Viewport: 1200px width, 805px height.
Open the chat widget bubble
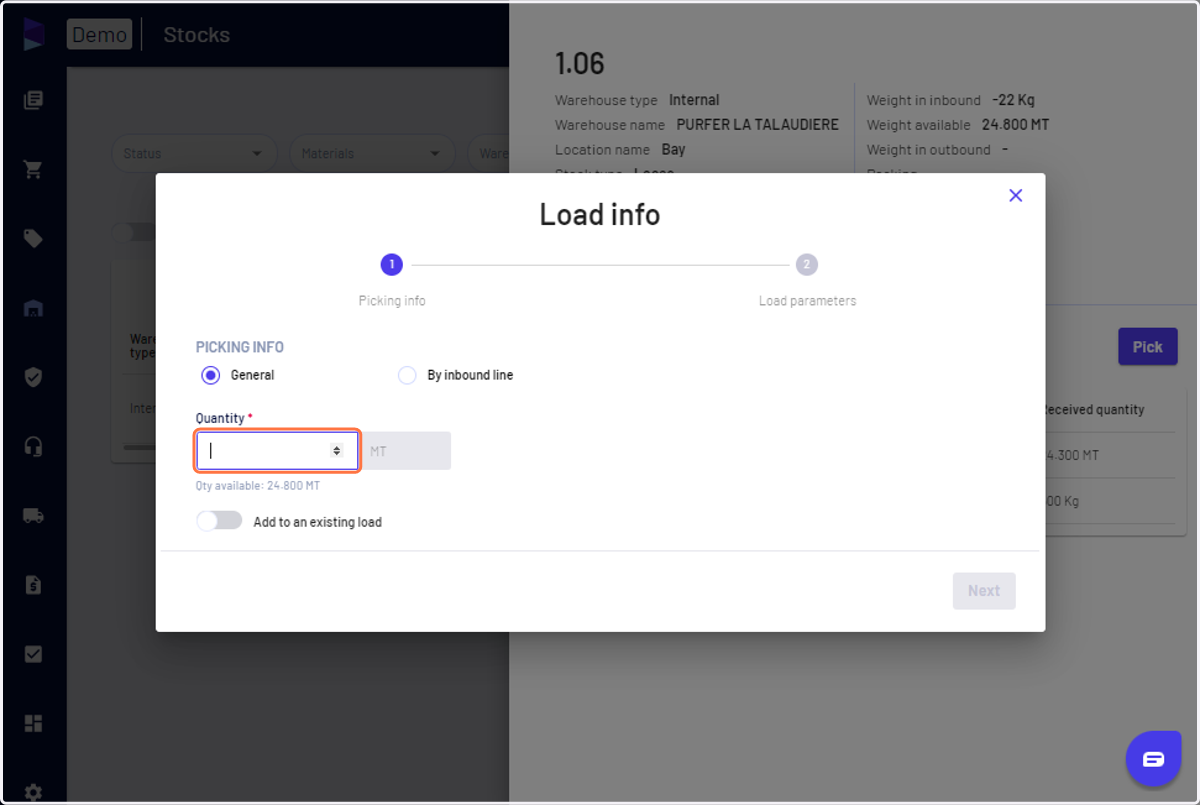click(1153, 759)
